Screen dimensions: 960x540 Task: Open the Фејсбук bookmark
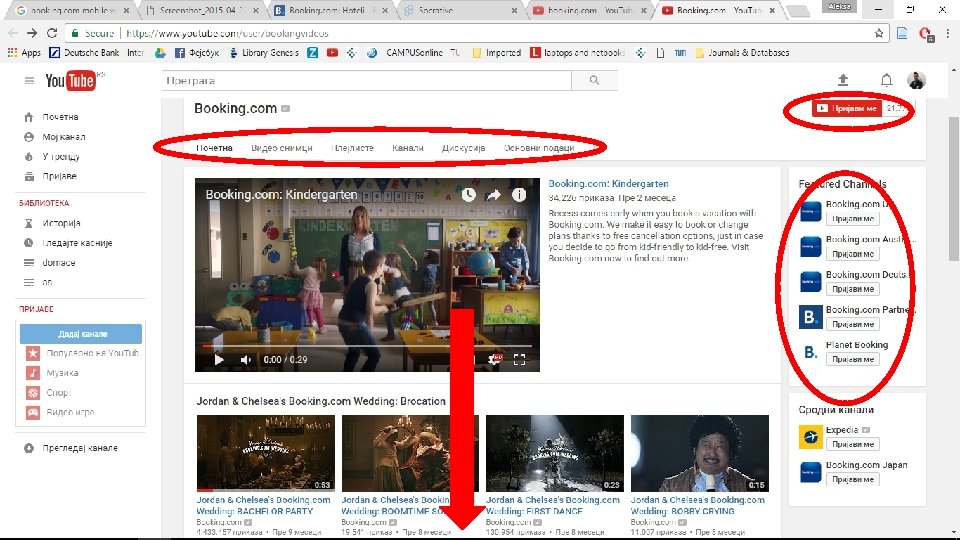(x=197, y=53)
